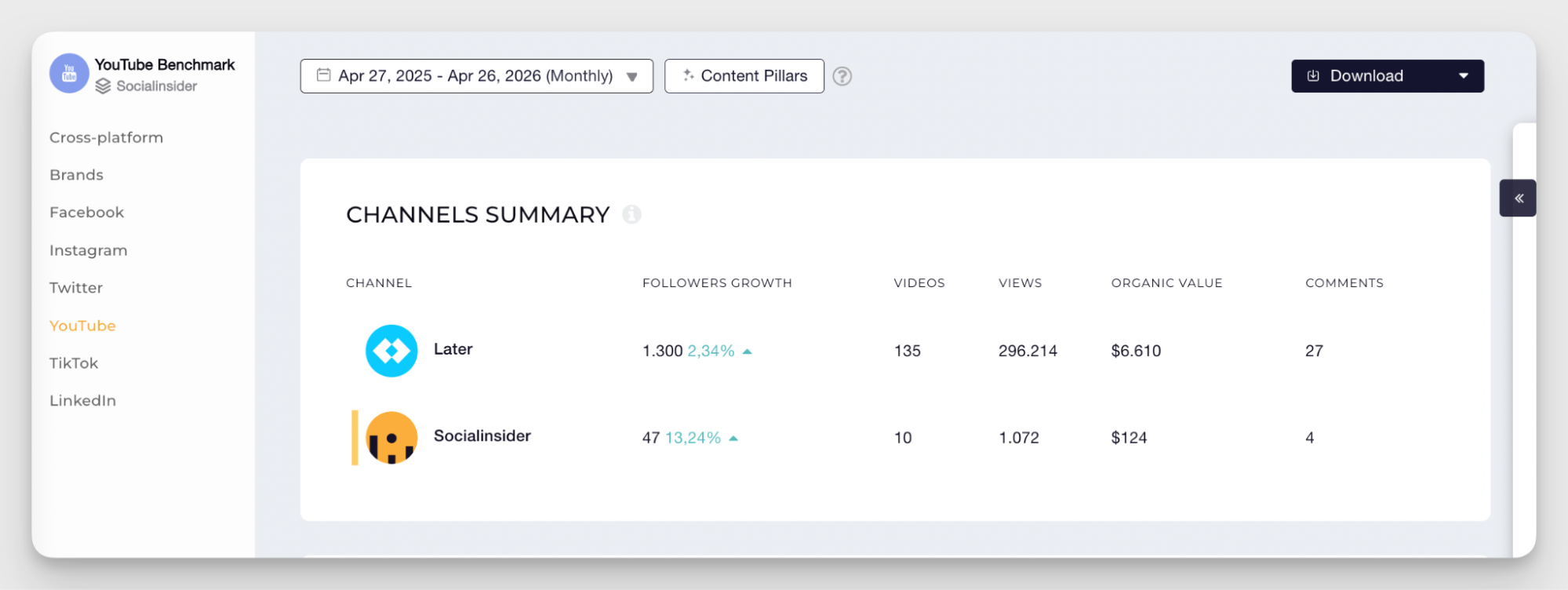Open the Brands menu item
The width and height of the screenshot is (1568, 590).
point(76,175)
